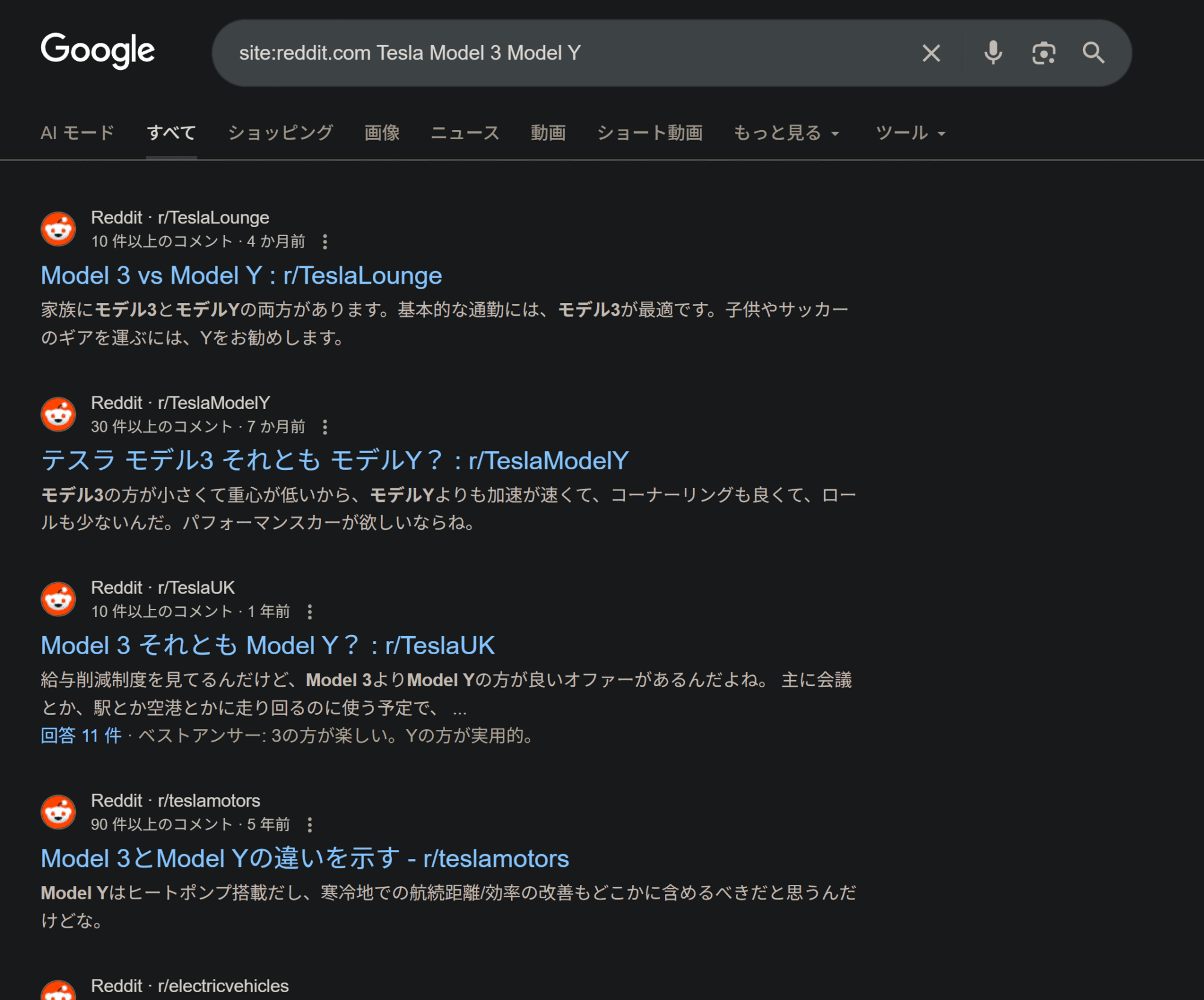Screen dimensions: 1204x1000
Task: Open the three-dot menu on the r/TeslaLounge result
Action: pos(326,240)
